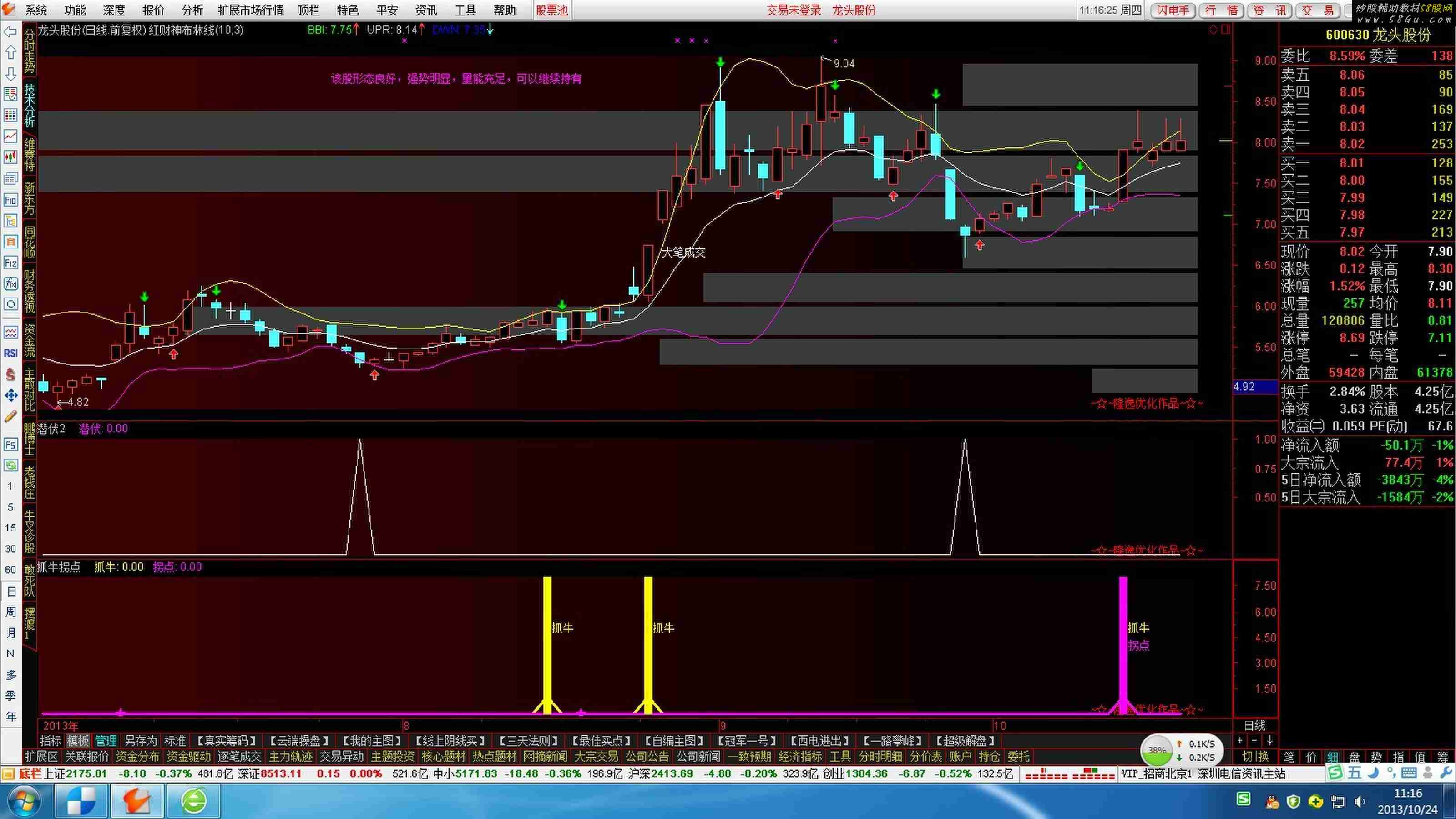This screenshot has height=819, width=1456.
Task: Click the wrench icon on input toolbar
Action: coord(1446,772)
